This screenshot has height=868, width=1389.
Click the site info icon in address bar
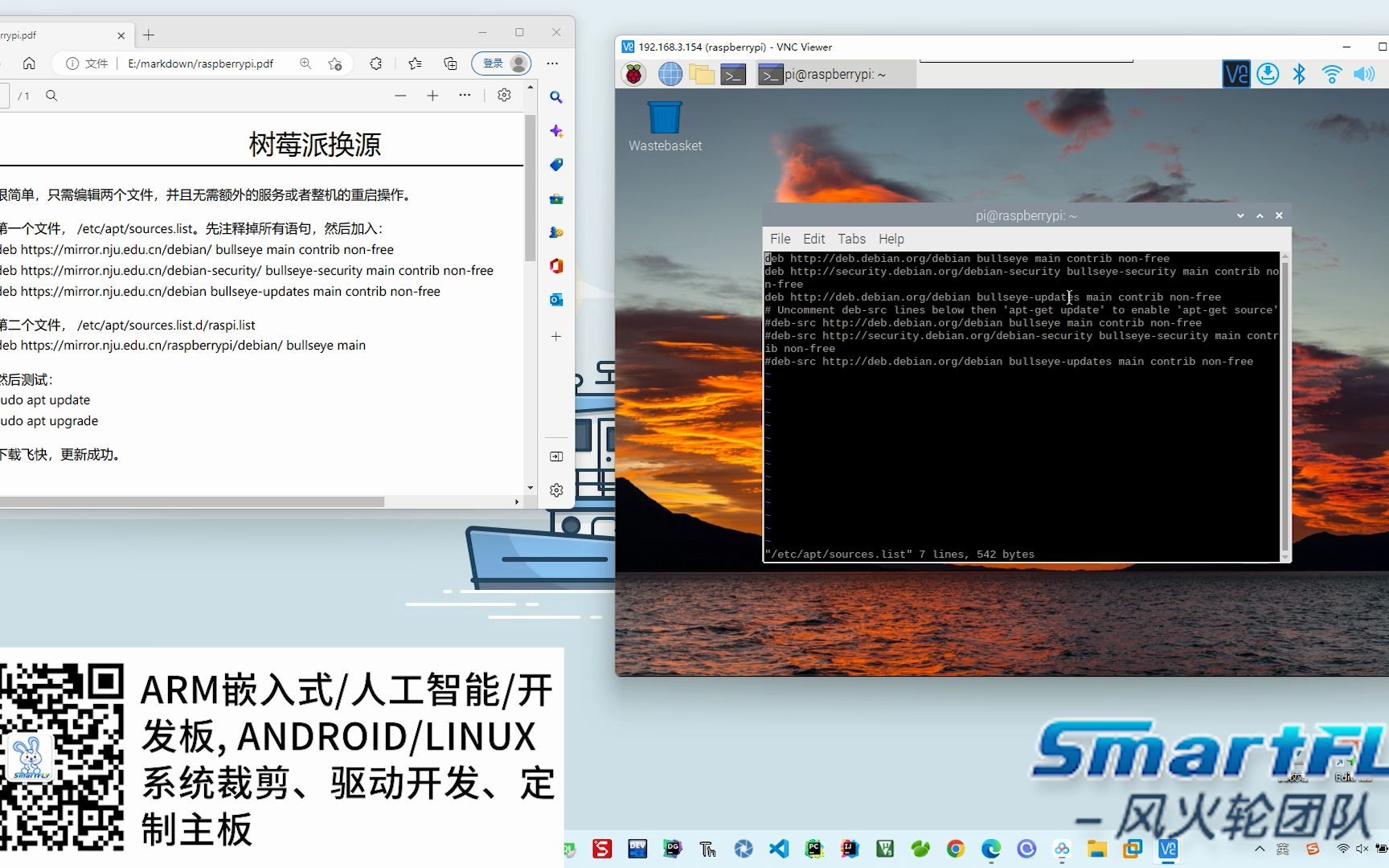72,63
